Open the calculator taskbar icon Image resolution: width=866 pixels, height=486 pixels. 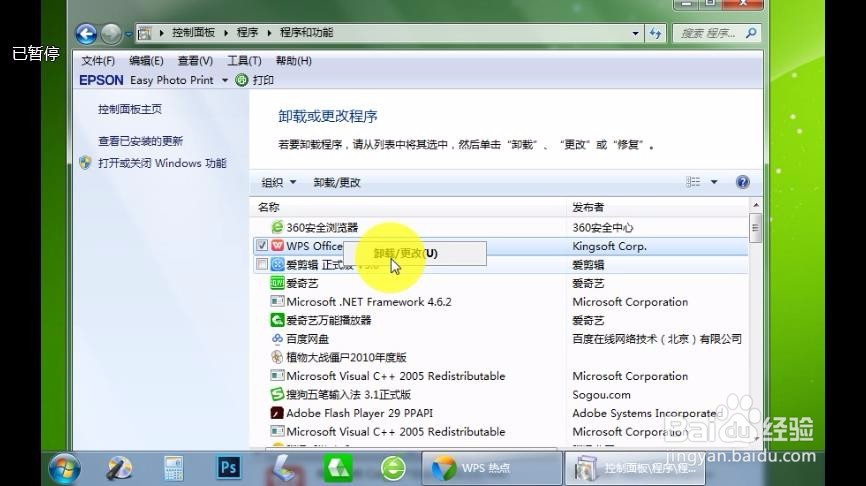[x=174, y=468]
